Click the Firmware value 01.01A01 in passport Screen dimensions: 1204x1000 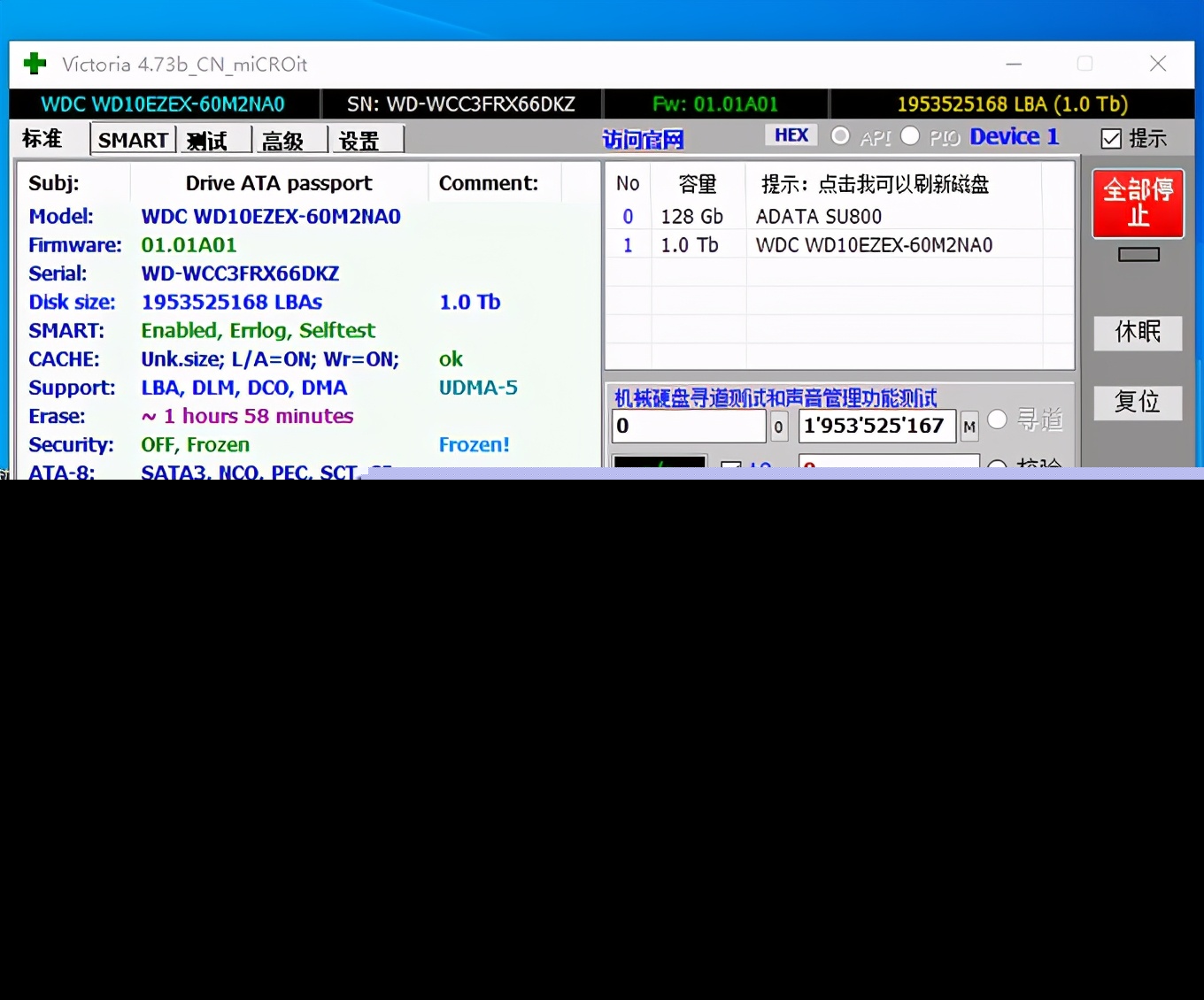(189, 245)
